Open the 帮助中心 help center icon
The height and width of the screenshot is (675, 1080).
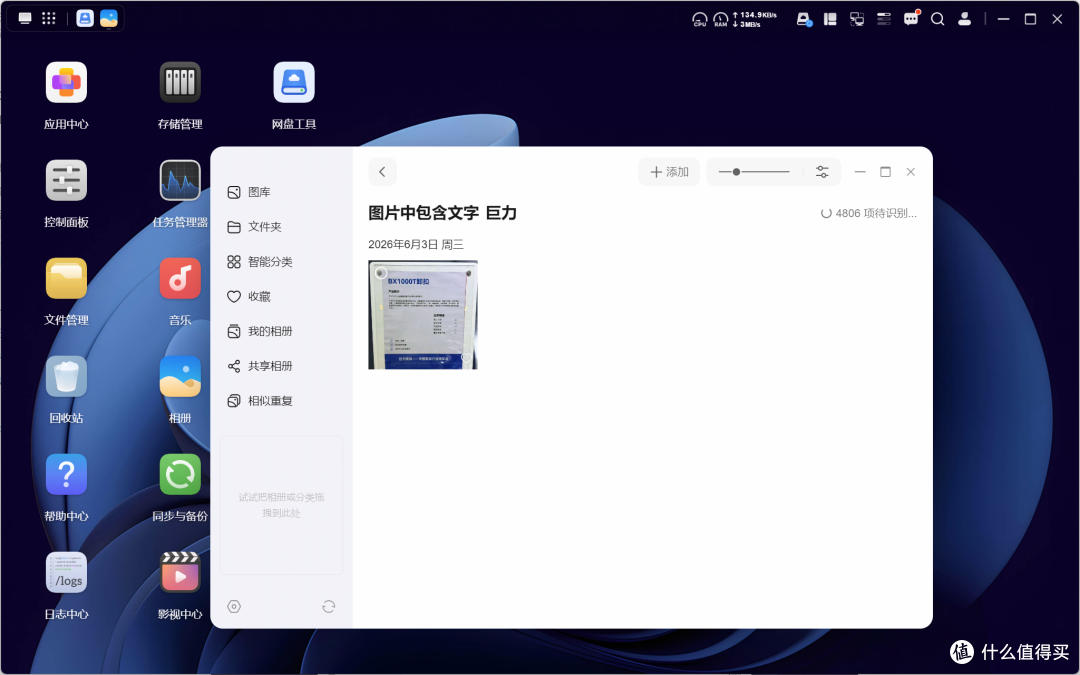pyautogui.click(x=66, y=475)
